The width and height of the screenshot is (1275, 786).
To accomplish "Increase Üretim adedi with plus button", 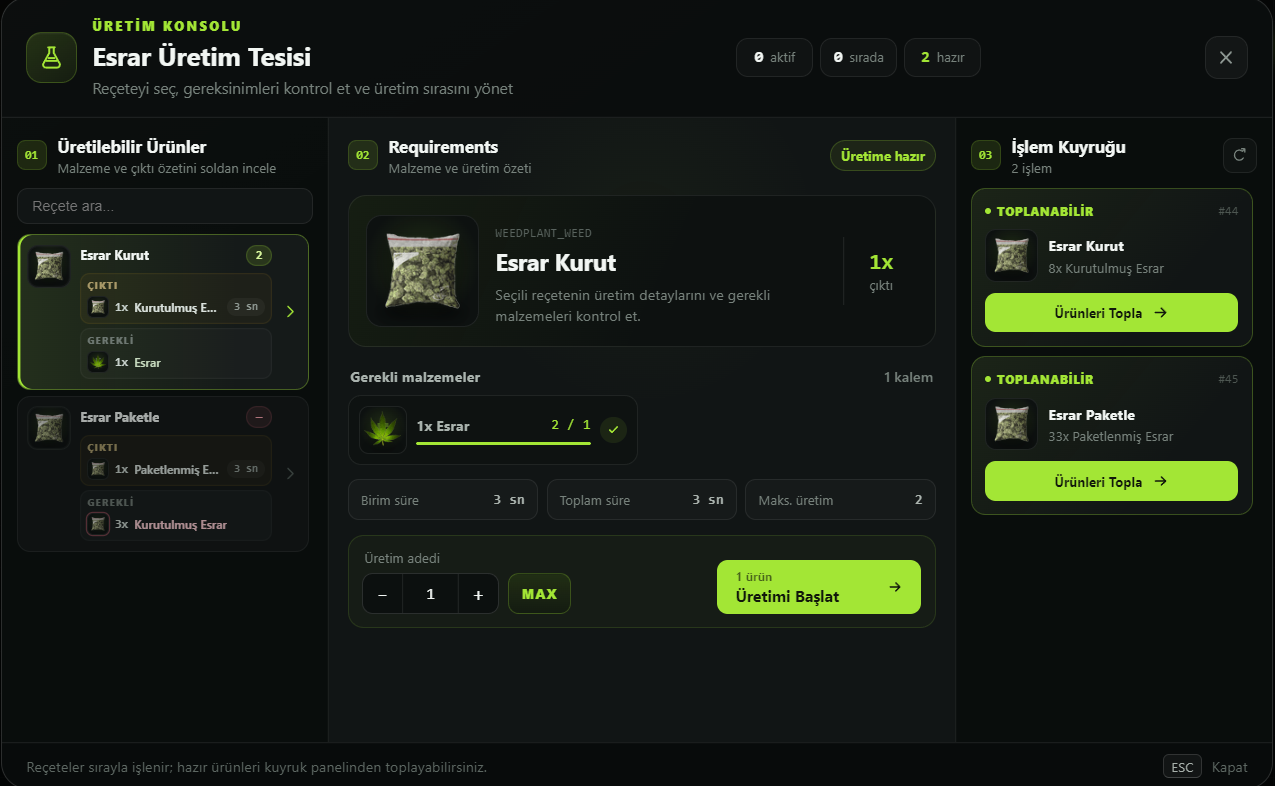I will 478,594.
